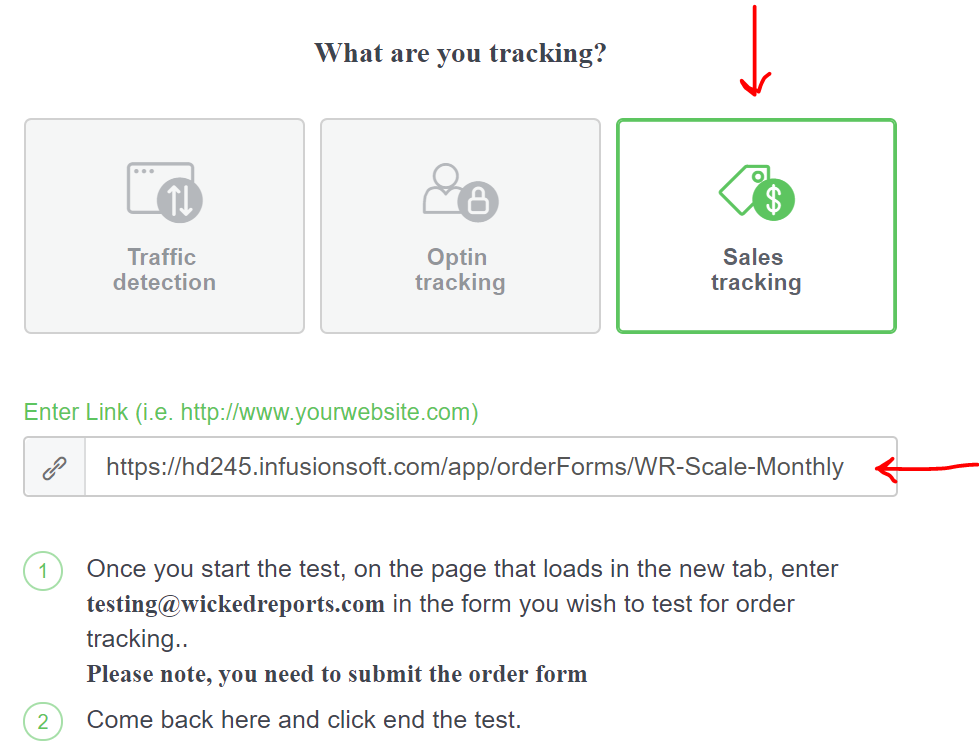Click the 'What are you tracking?' heading
Viewport: 979px width, 753px height.
[x=460, y=53]
